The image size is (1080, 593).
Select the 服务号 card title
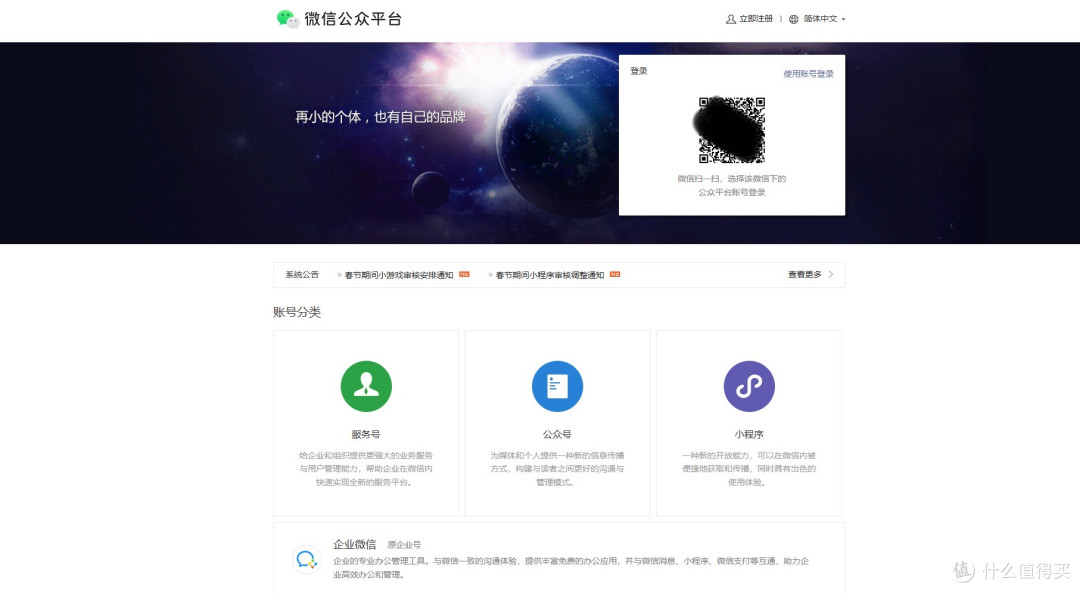pos(366,435)
